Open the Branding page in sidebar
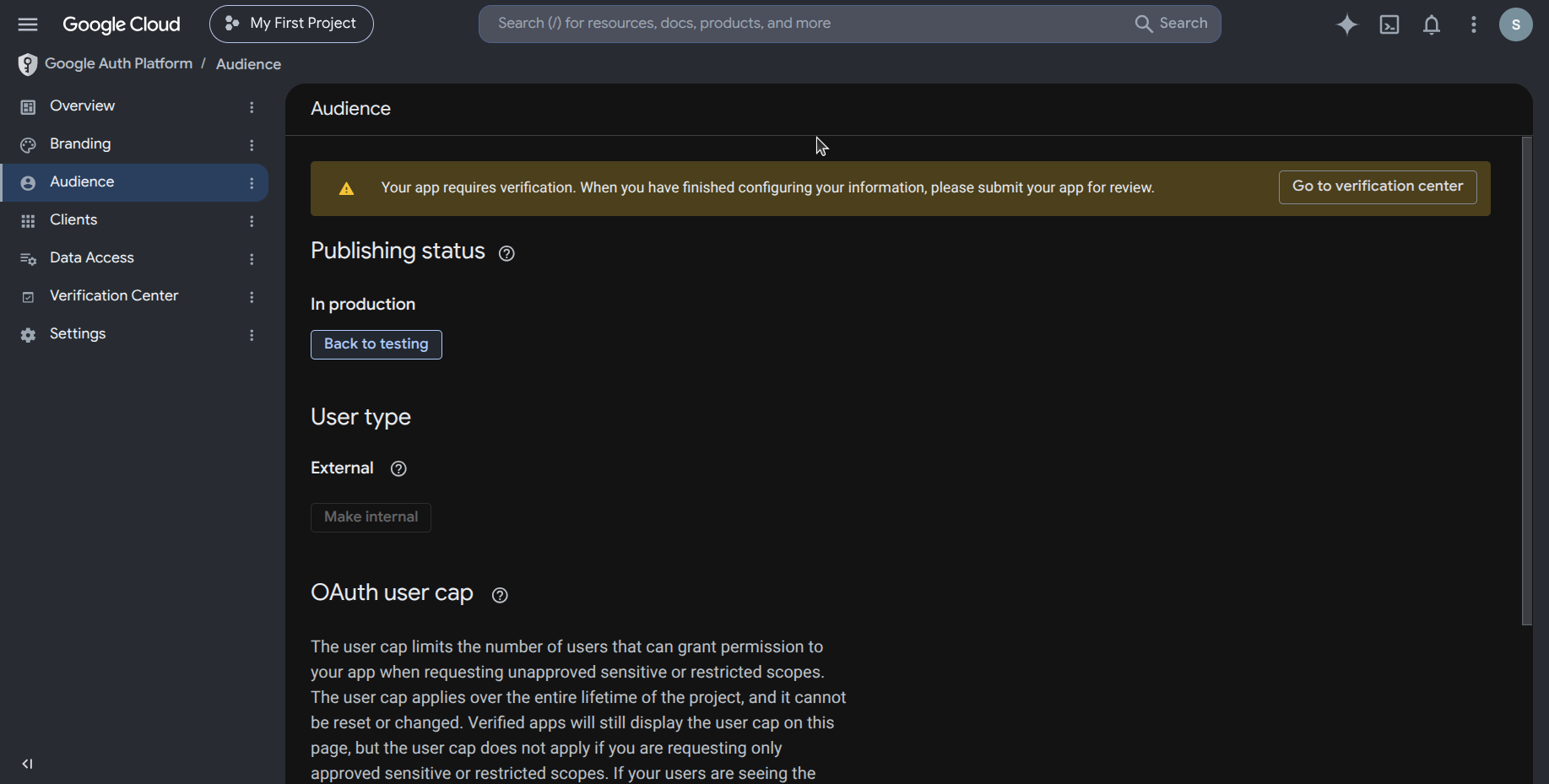The image size is (1549, 784). (134, 144)
